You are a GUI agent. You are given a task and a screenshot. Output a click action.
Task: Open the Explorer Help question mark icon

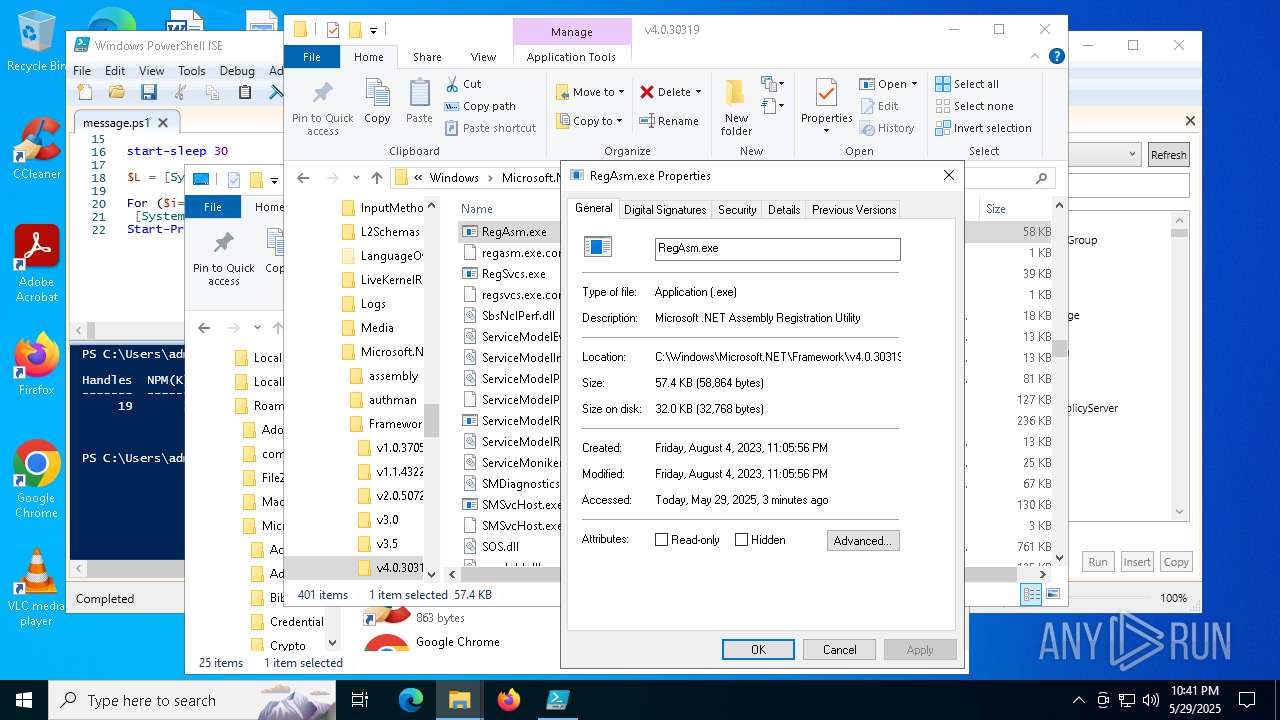[1056, 57]
